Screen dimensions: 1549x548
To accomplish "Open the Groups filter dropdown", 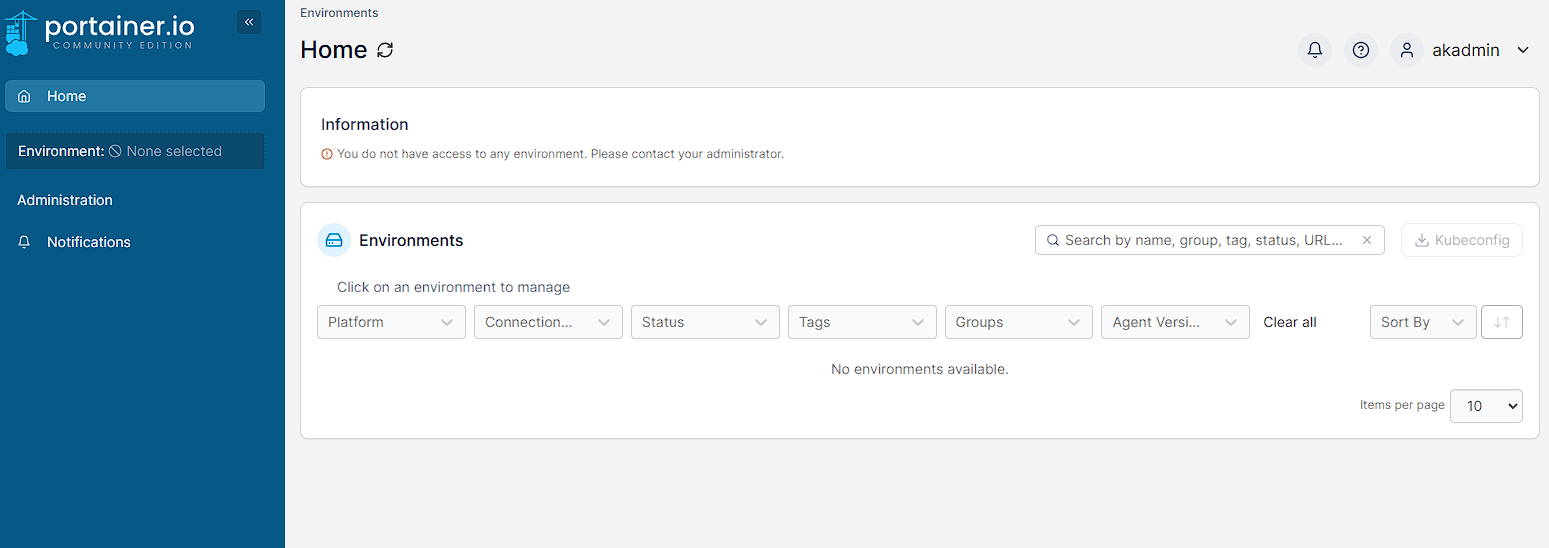I will tap(1018, 322).
